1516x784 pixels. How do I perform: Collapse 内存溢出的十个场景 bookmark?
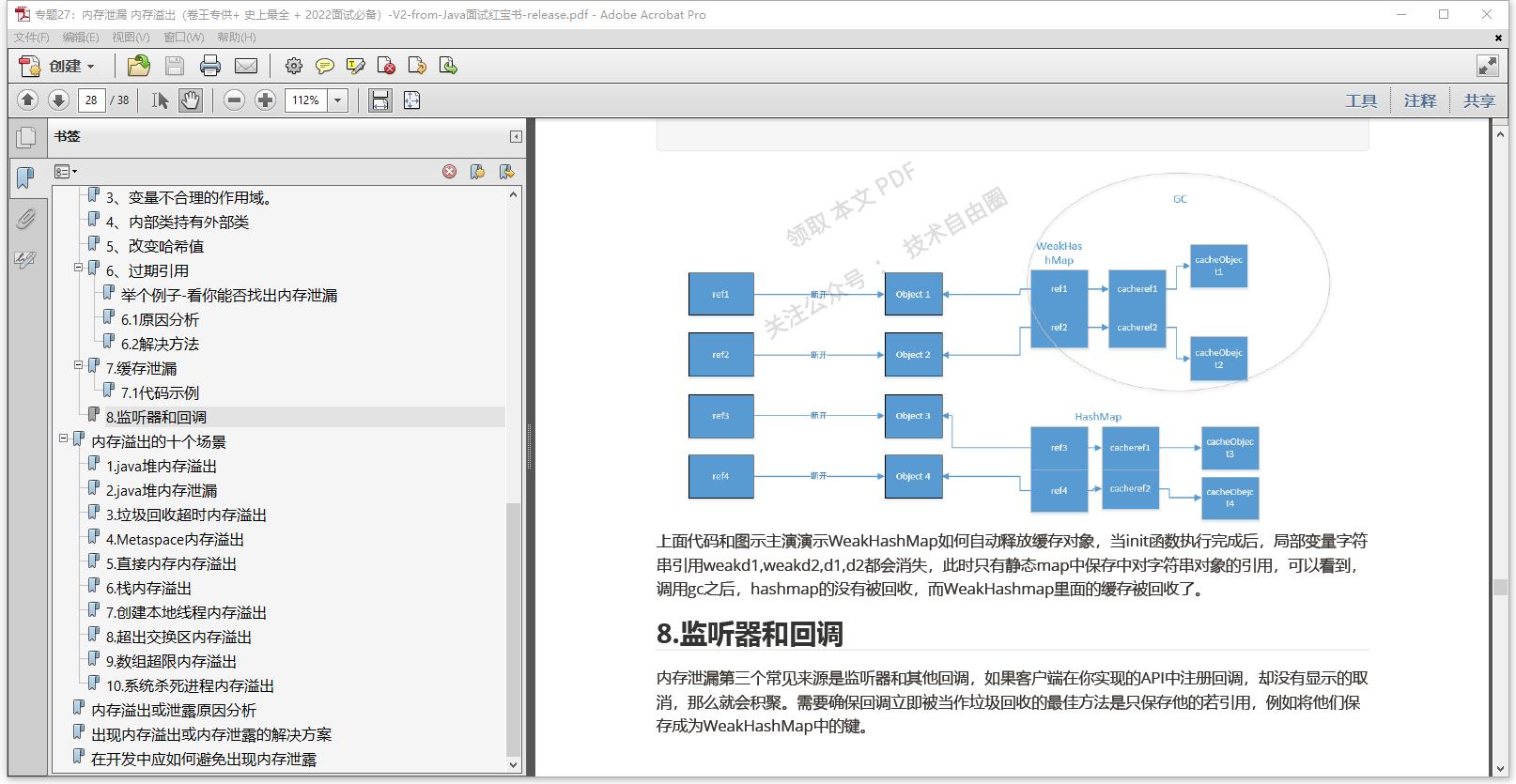point(64,438)
